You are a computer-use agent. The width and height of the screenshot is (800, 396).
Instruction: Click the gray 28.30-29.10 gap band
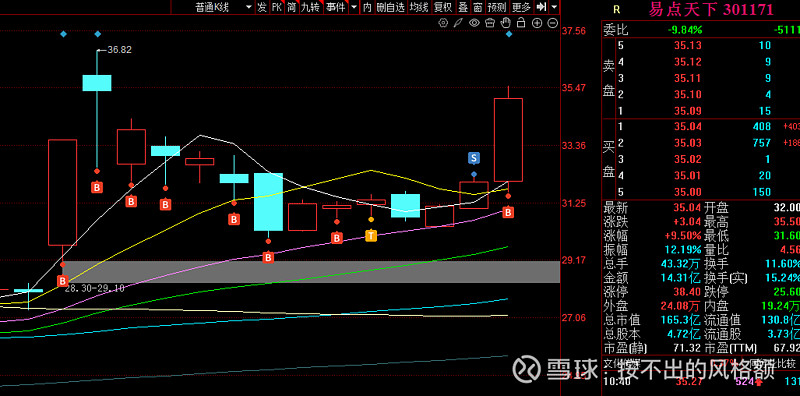(x=311, y=271)
